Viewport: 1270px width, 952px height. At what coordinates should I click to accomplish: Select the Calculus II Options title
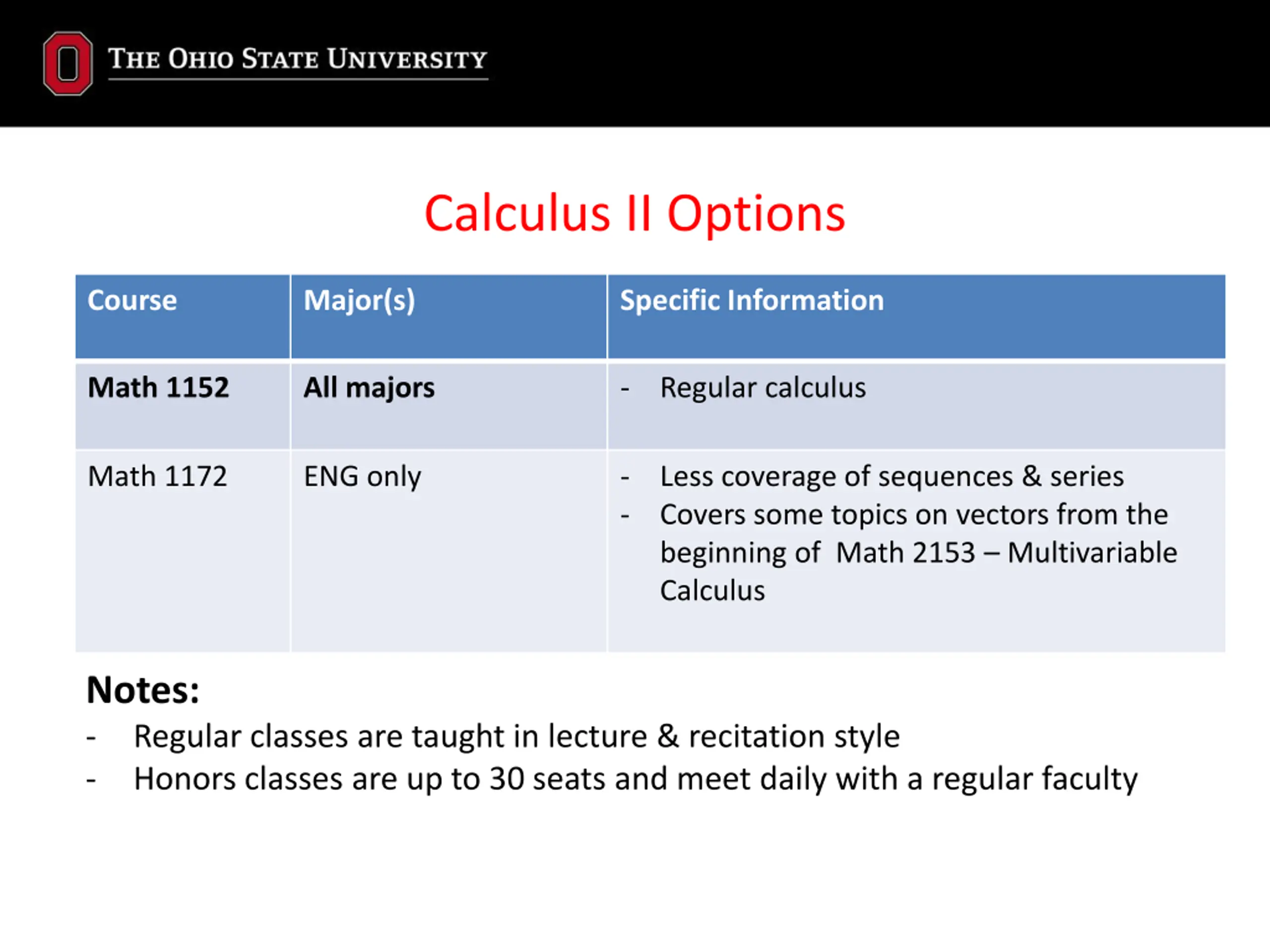[635, 214]
